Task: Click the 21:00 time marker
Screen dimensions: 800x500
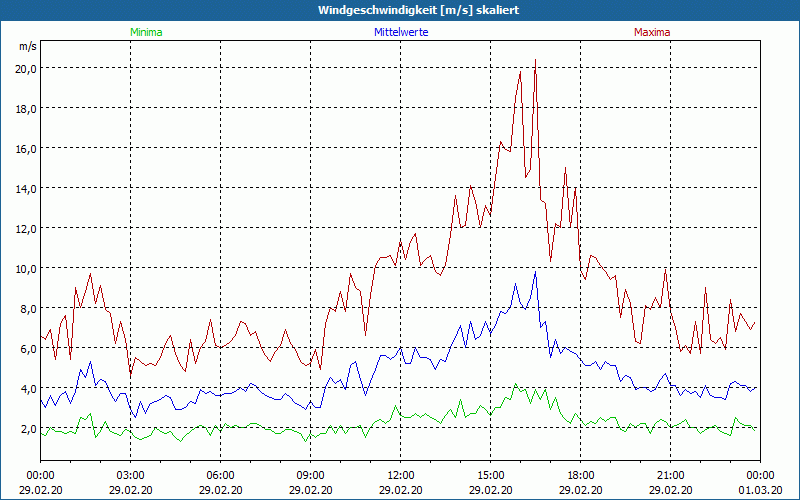Action: pos(670,475)
